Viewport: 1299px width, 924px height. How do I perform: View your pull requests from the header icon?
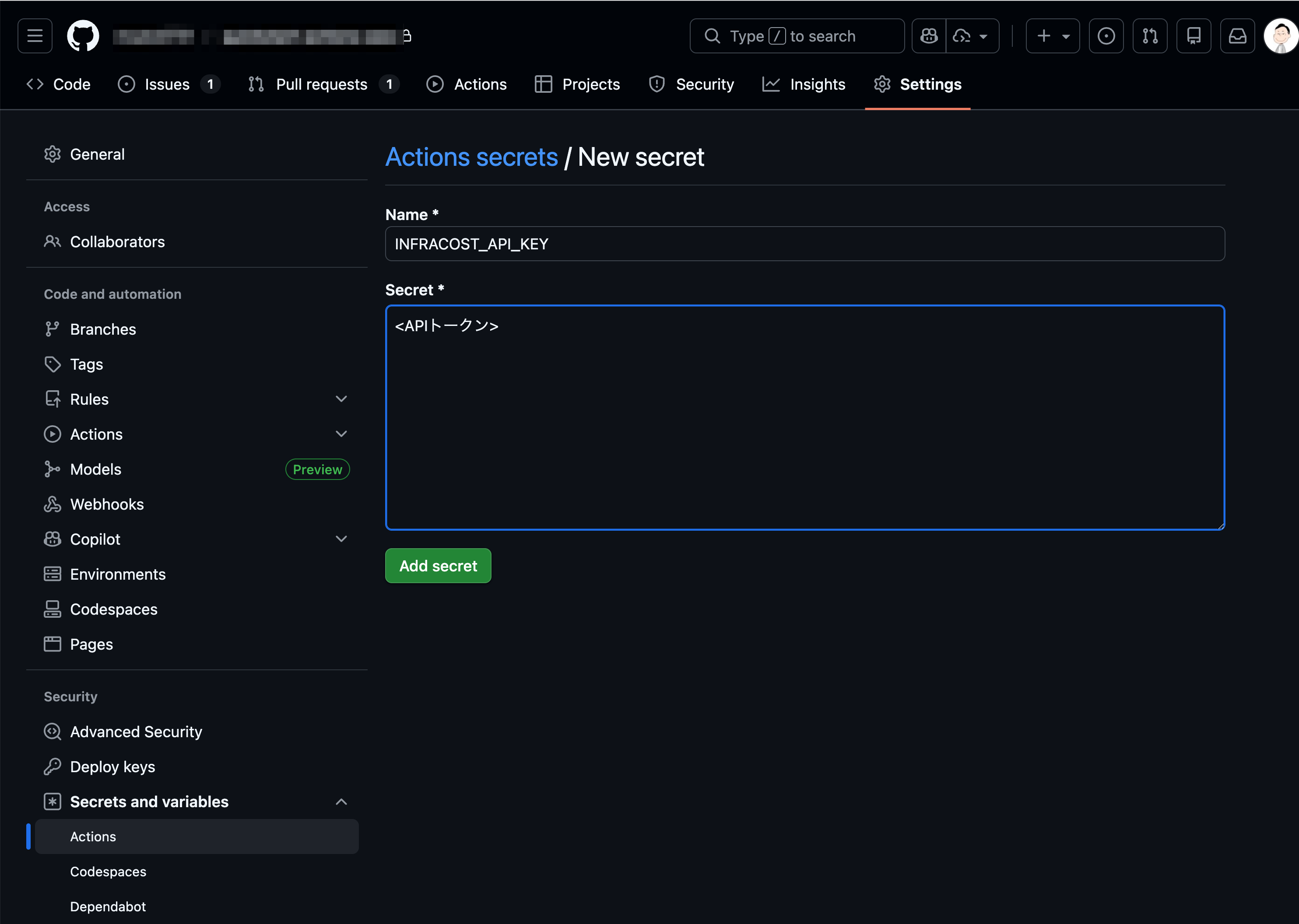pyautogui.click(x=1150, y=35)
